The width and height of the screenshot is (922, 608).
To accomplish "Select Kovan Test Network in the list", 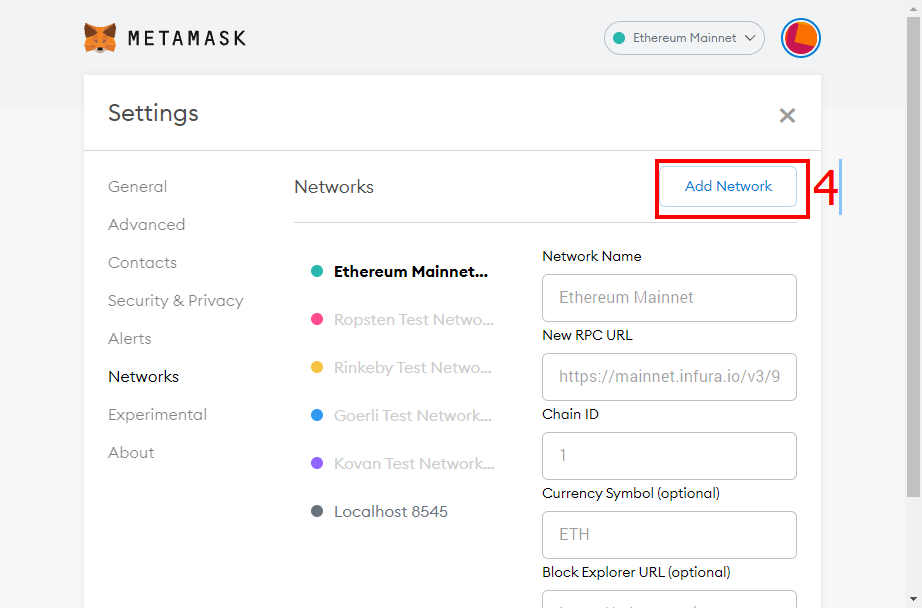I will [402, 464].
